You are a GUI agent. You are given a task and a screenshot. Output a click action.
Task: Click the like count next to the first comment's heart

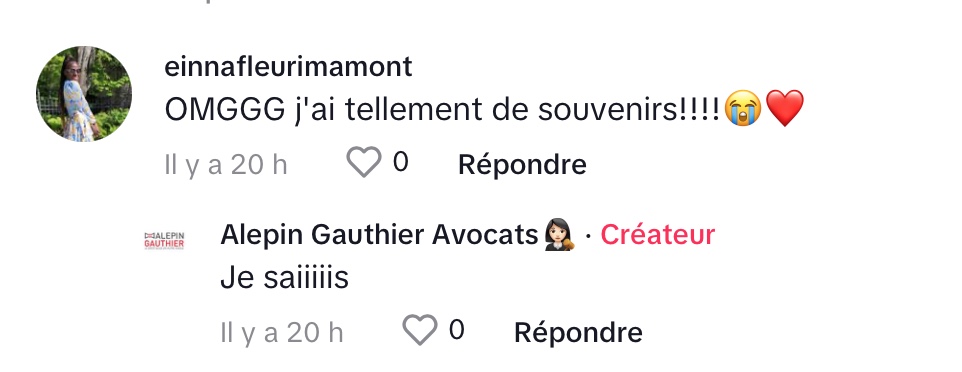[x=401, y=162]
